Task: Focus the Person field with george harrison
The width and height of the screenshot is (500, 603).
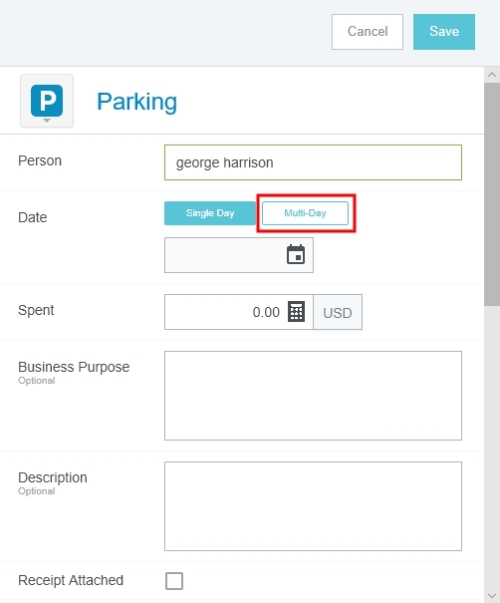Action: (313, 162)
